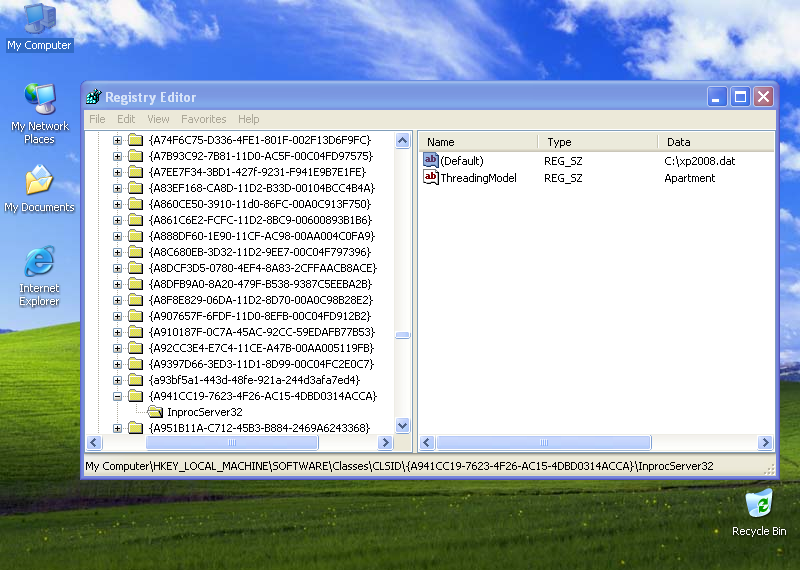800x570 pixels.
Task: Expand the {A7B93C92-7B81-11D0-AC5F-00C04FD97575} key
Action: 117,156
